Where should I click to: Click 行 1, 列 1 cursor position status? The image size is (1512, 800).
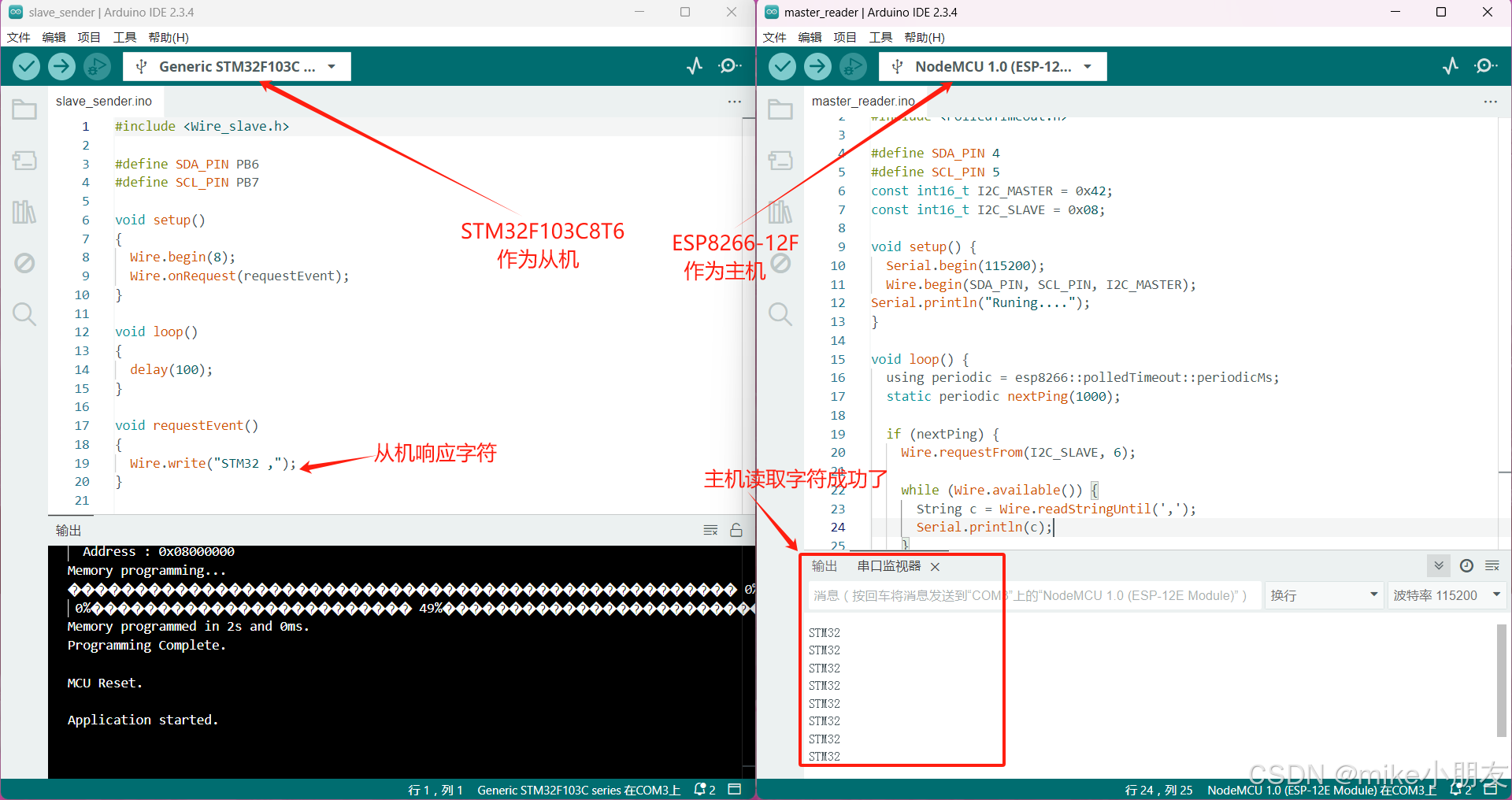[435, 790]
